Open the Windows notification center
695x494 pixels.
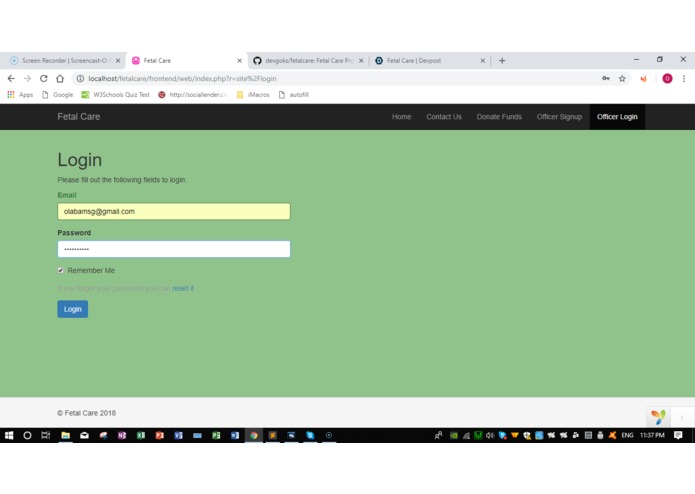(x=678, y=436)
